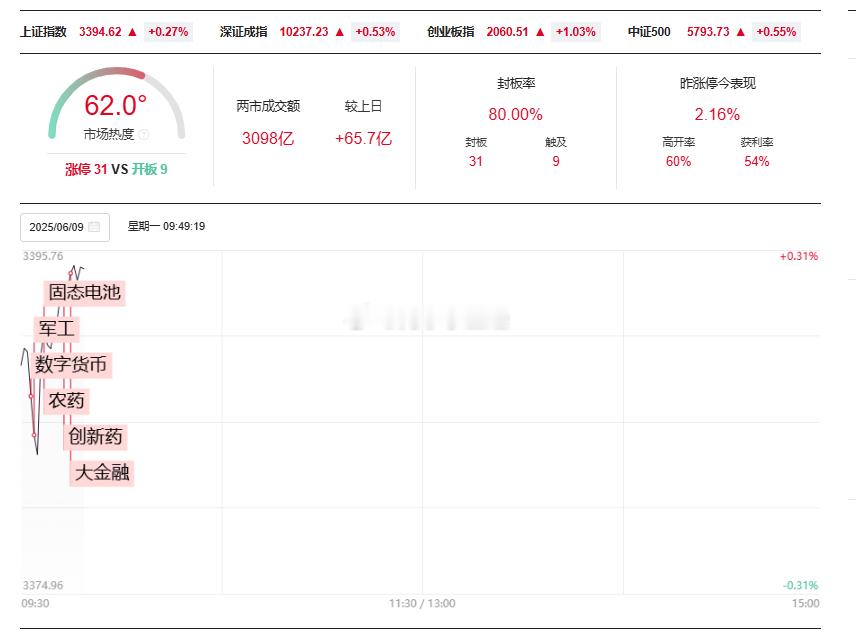Click the 80.00% seal rate value
Screen dimensions: 856x633
pos(515,114)
